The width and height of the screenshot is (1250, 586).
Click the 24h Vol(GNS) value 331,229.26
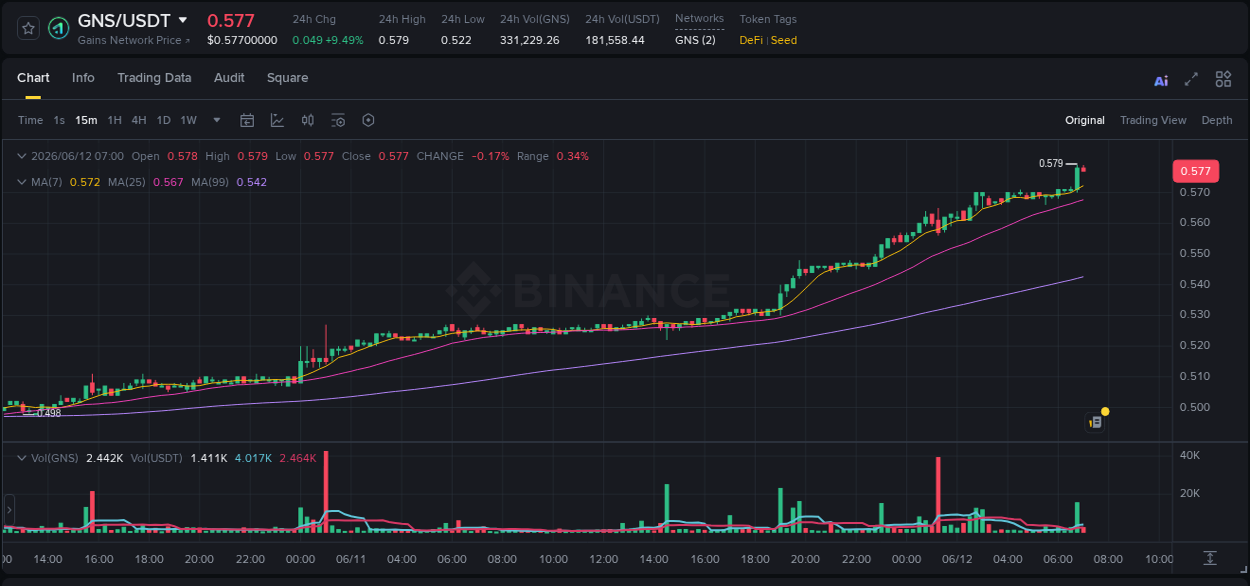(x=530, y=40)
